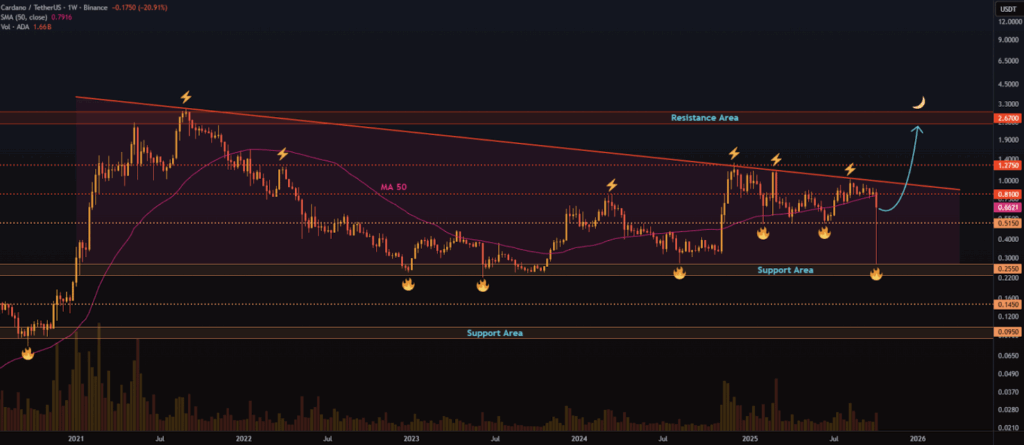
Task: Select the Support Area label near 0.2550
Action: click(784, 270)
